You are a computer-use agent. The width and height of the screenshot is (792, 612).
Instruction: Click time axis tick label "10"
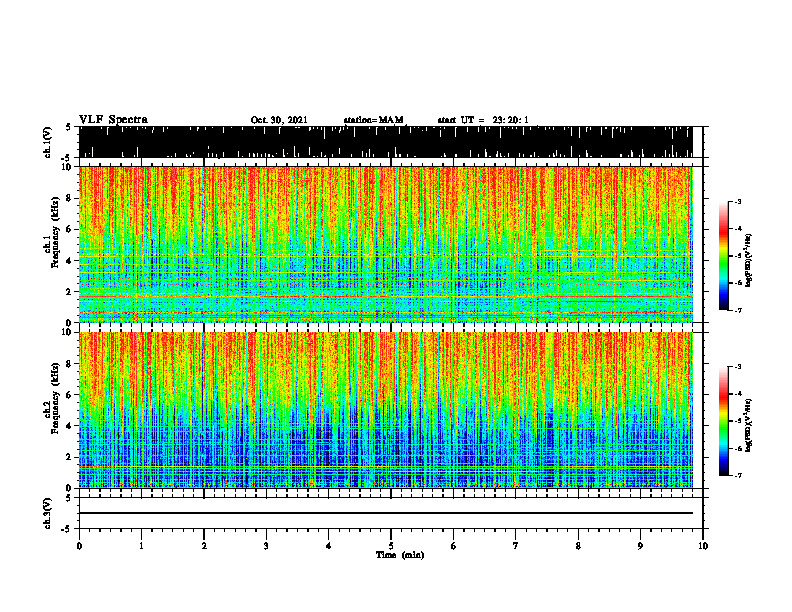click(703, 546)
